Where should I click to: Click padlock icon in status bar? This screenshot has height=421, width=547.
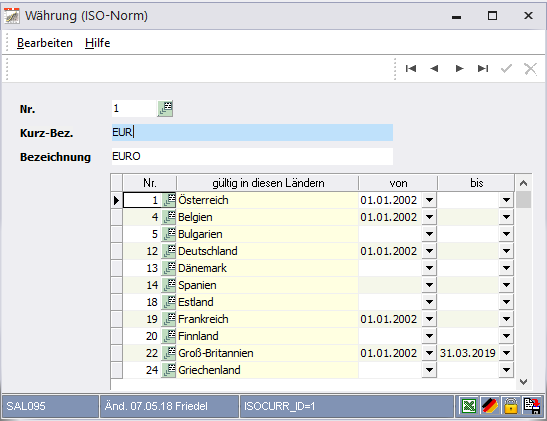(510, 406)
